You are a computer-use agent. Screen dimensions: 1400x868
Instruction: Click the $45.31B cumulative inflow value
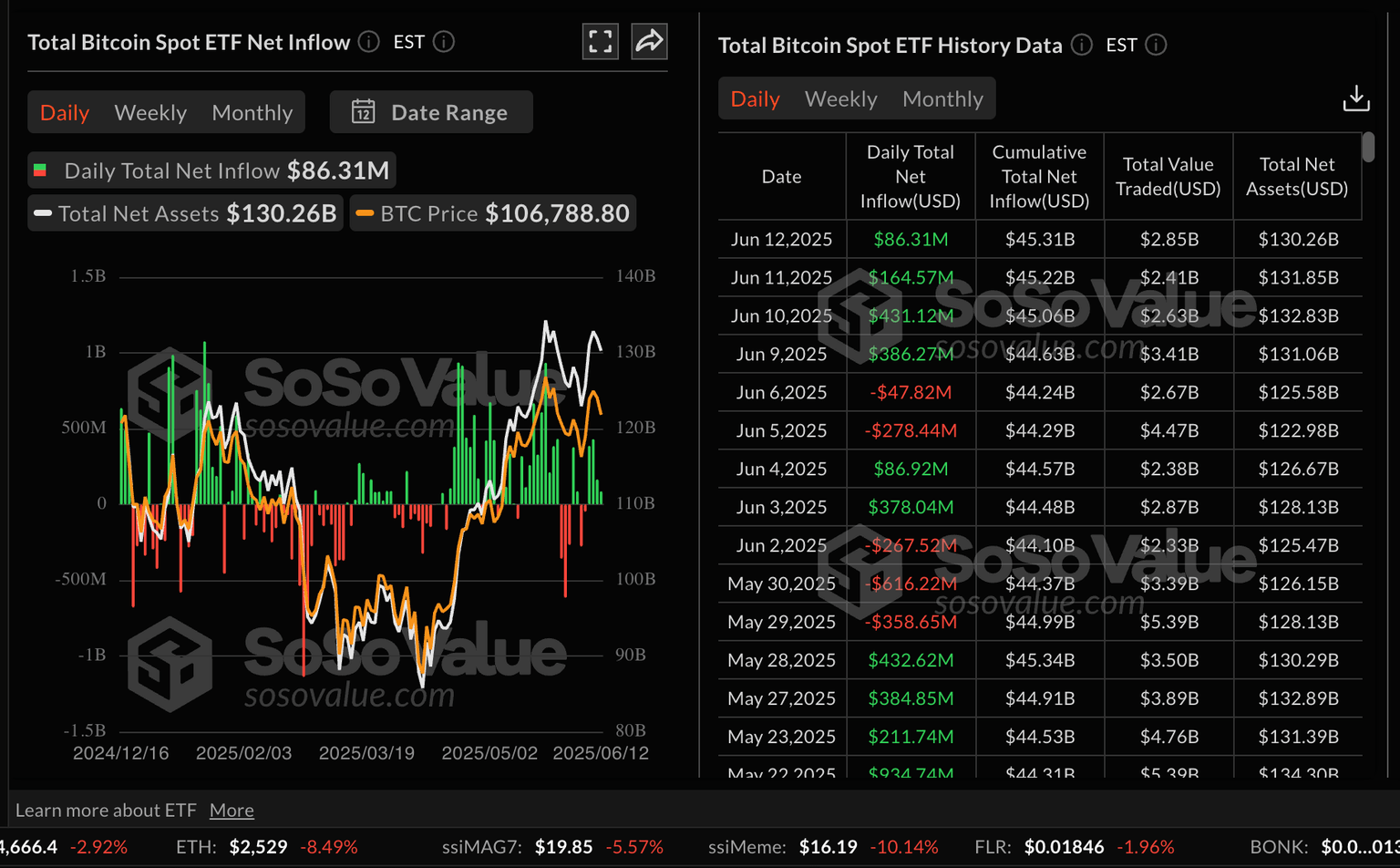[x=1040, y=239]
